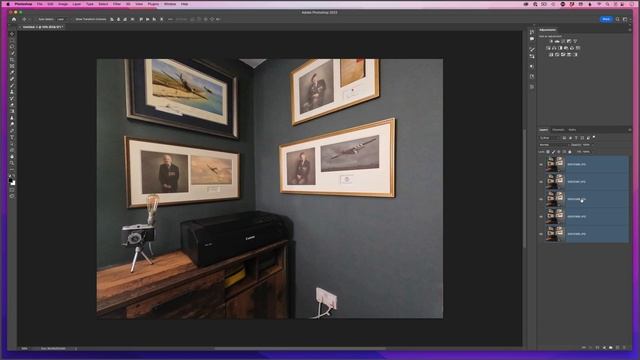This screenshot has height=360, width=640.
Task: Select the Move tool
Action: (12, 34)
